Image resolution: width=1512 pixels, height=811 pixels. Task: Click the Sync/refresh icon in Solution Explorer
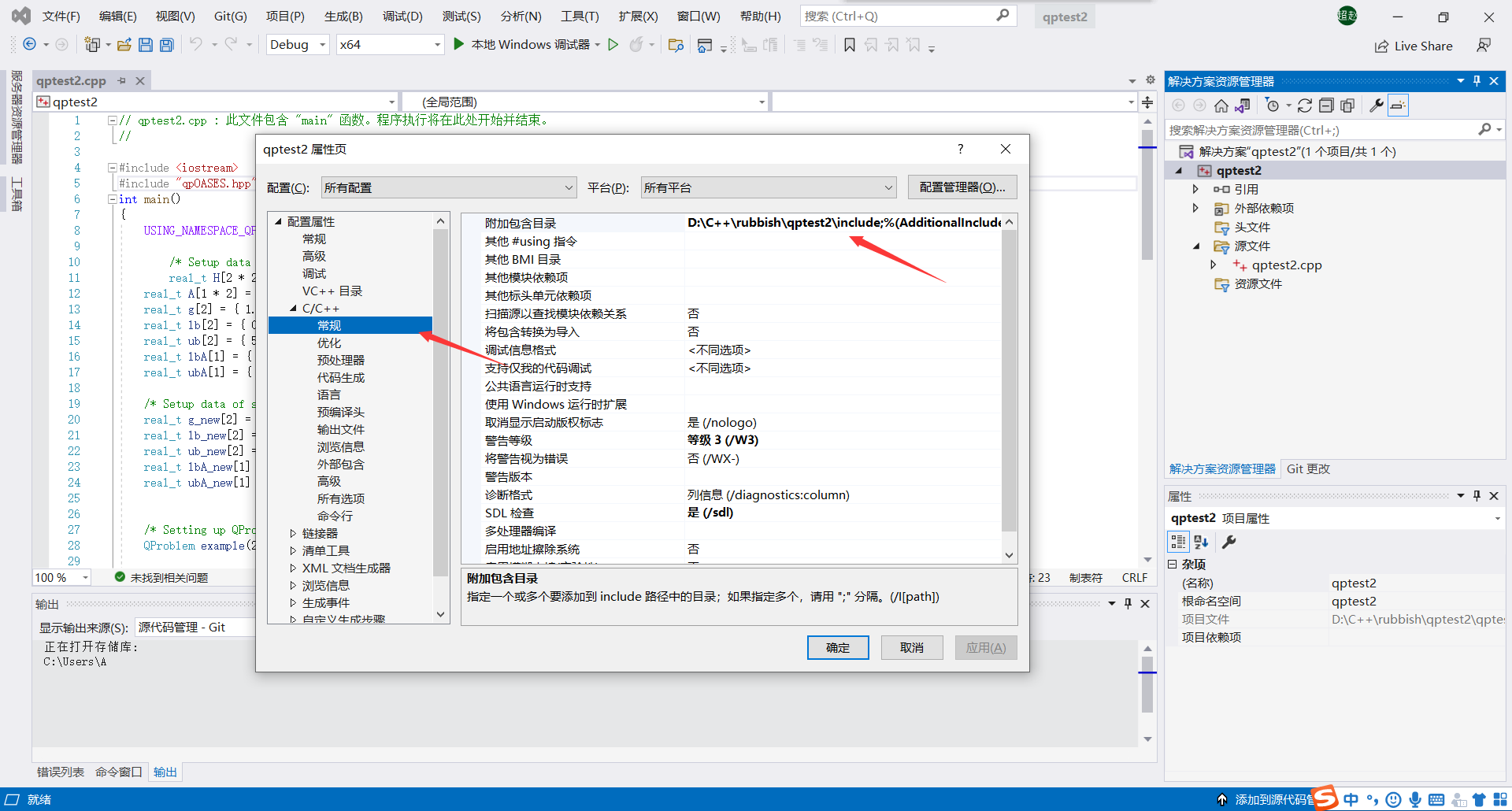coord(1305,106)
